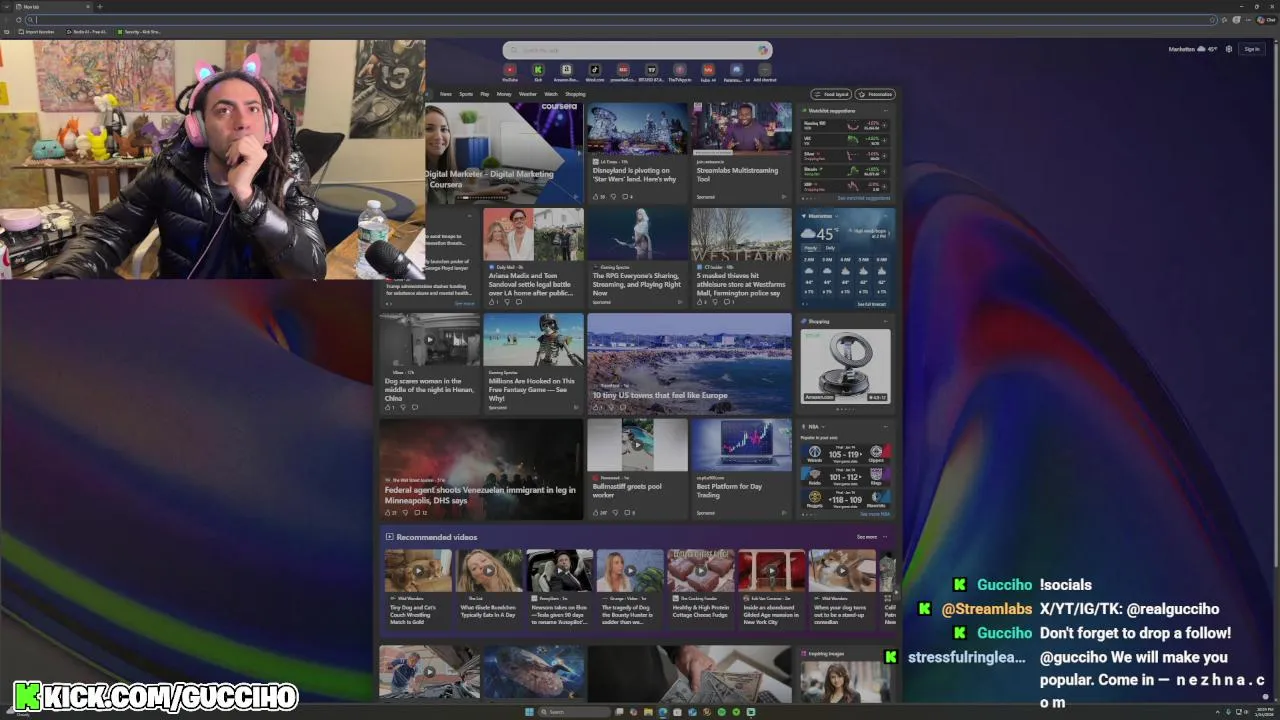The image size is (1280, 720).
Task: Open the TikTok shortcut tile
Action: (594, 71)
